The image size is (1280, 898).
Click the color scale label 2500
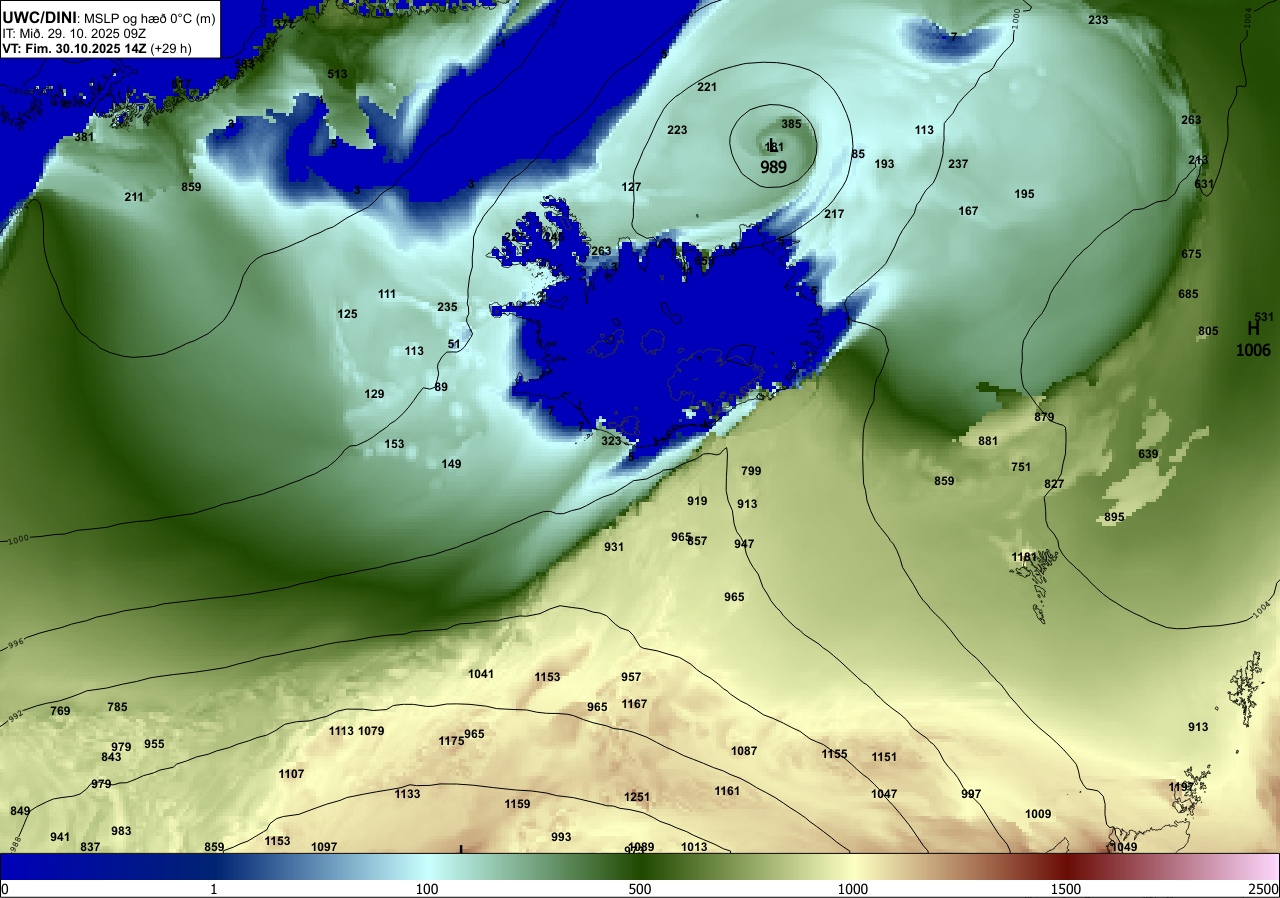[x=1263, y=889]
